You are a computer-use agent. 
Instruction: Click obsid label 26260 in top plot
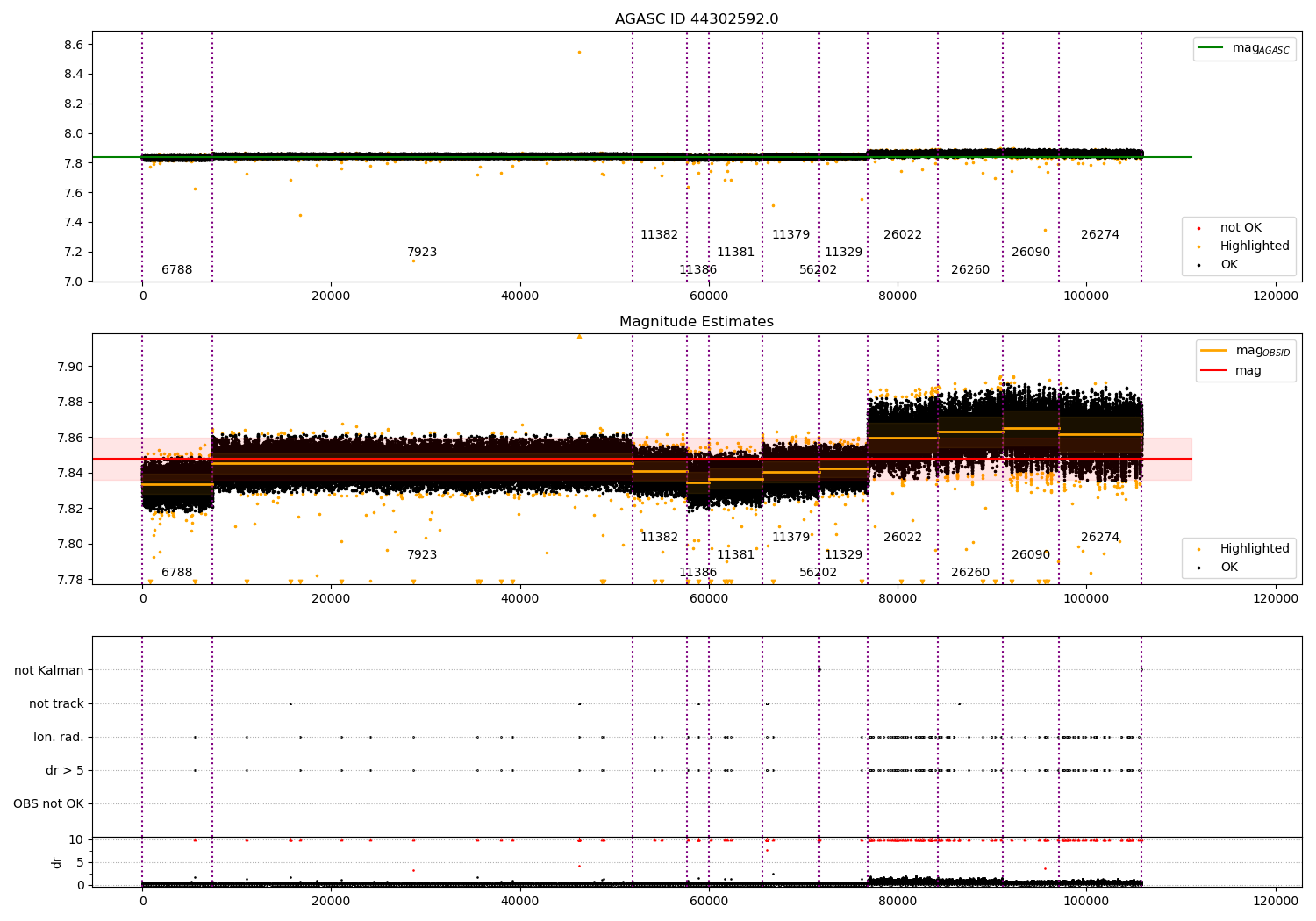[x=970, y=269]
